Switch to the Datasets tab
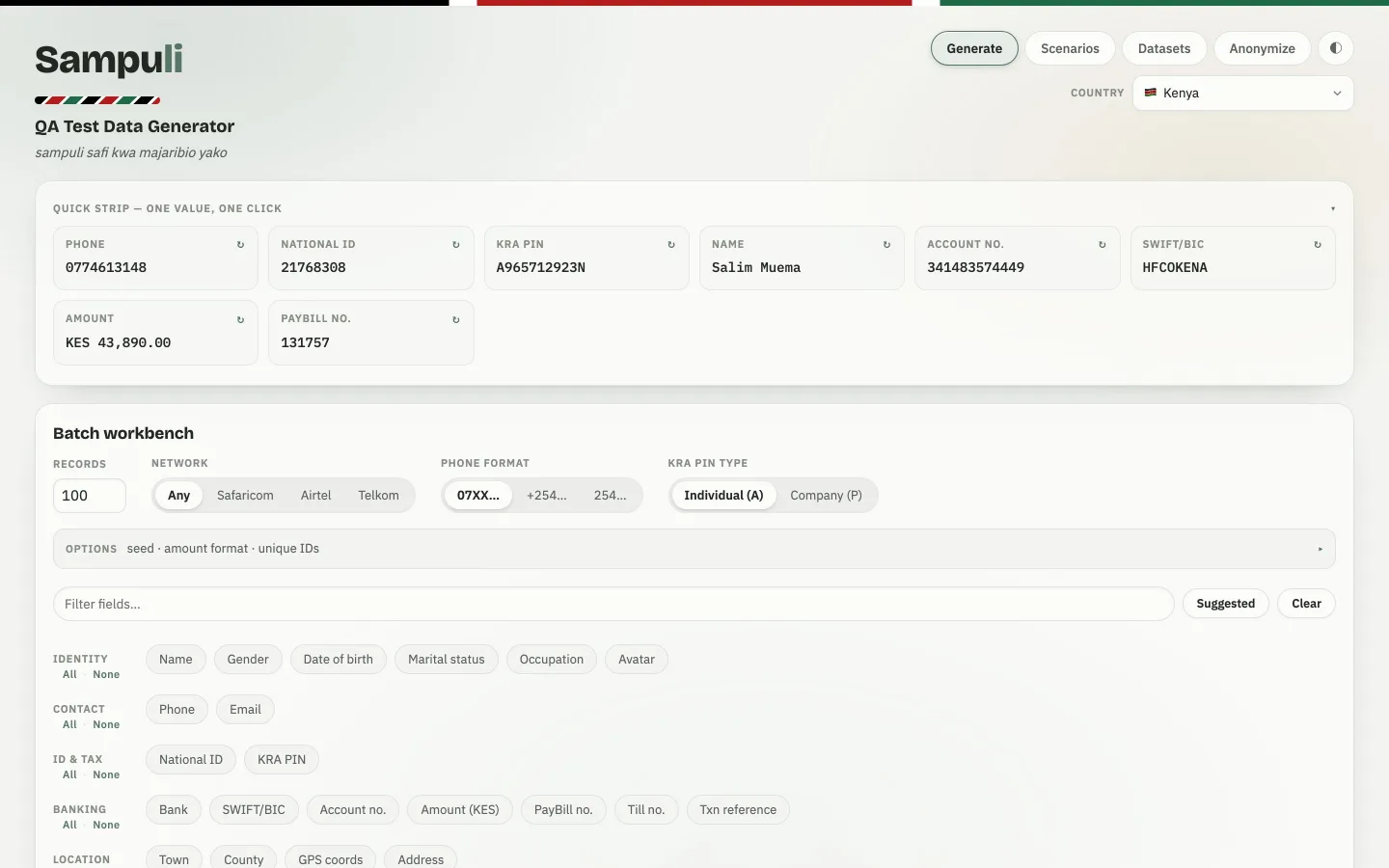Screen dimensions: 1389x868 click(x=1164, y=48)
